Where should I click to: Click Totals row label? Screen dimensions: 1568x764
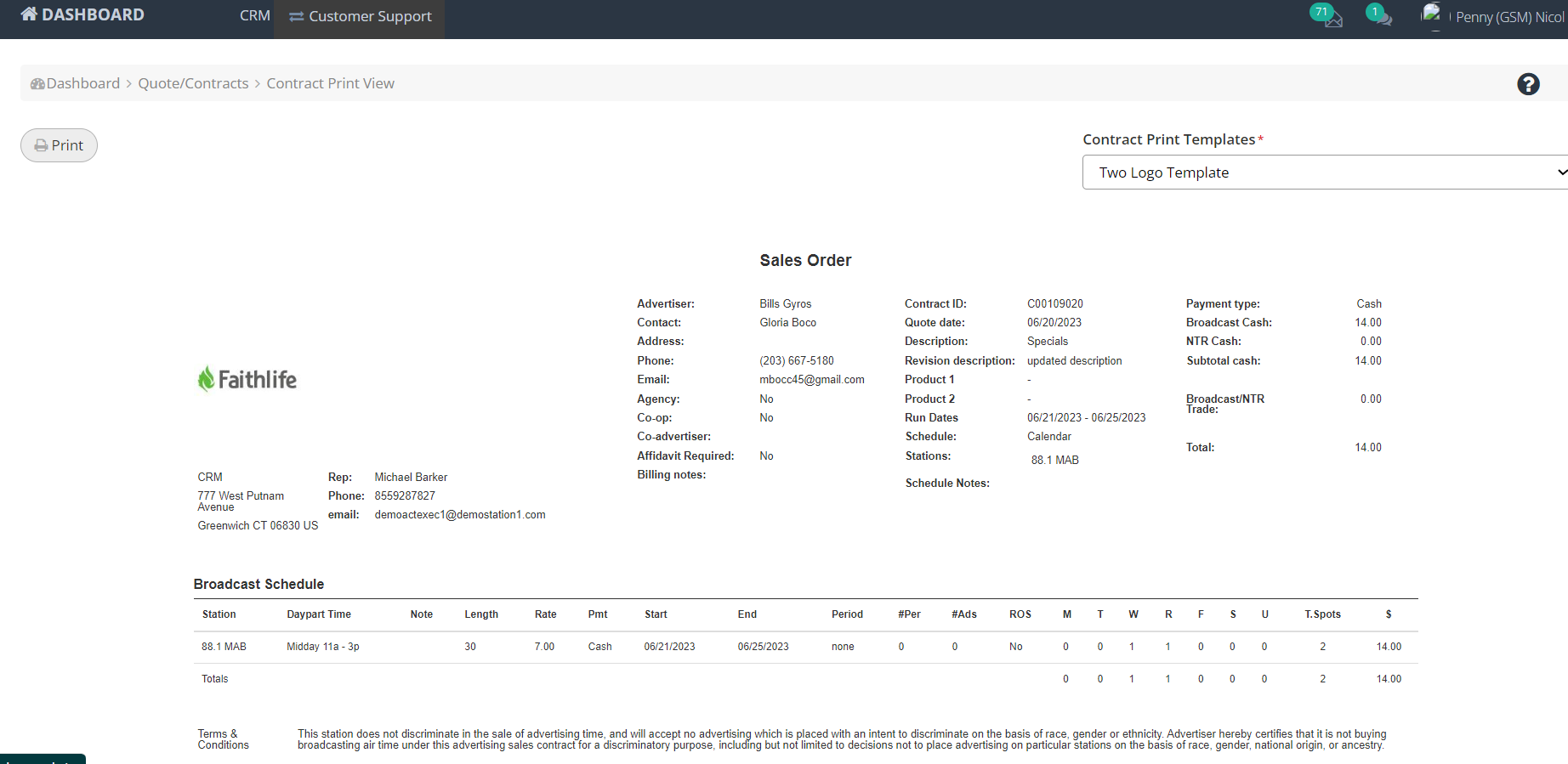(x=215, y=679)
